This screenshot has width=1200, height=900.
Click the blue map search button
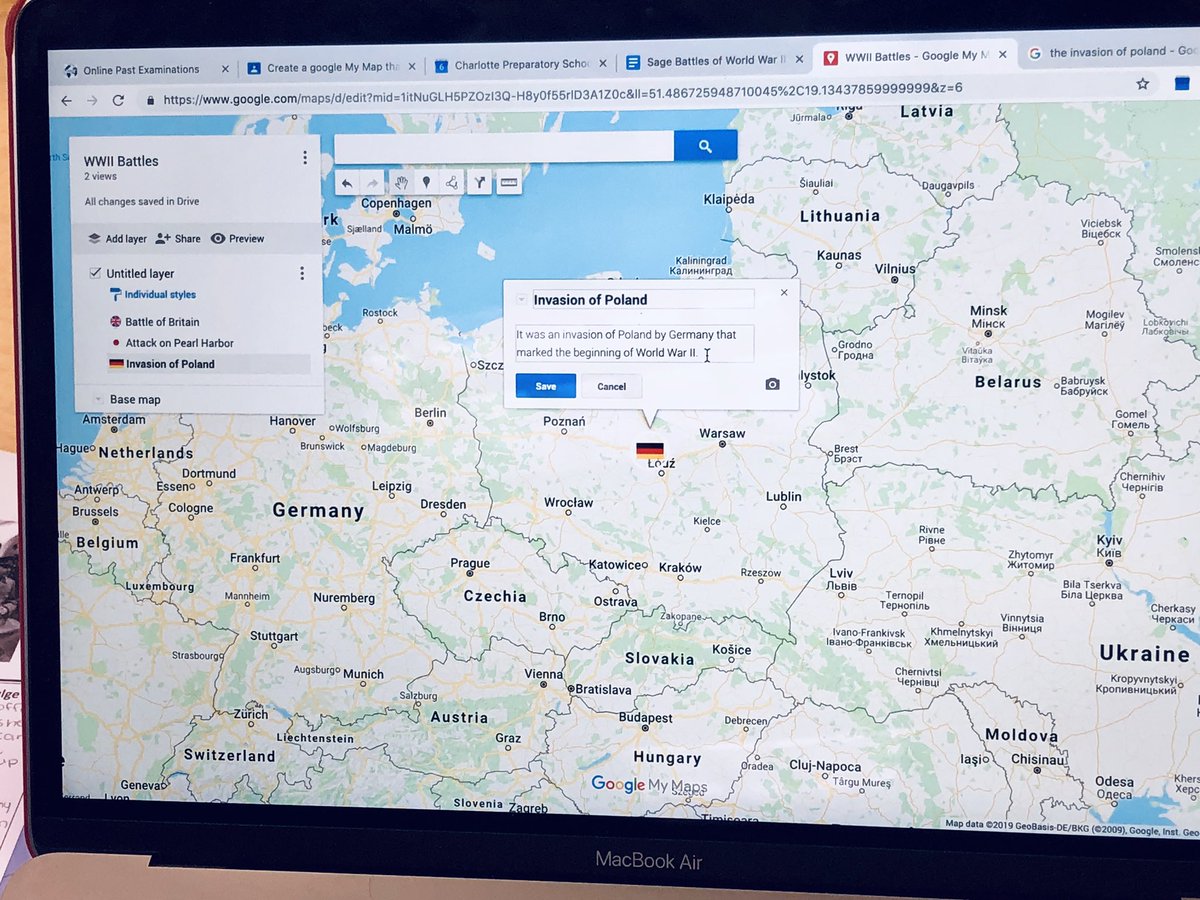706,146
